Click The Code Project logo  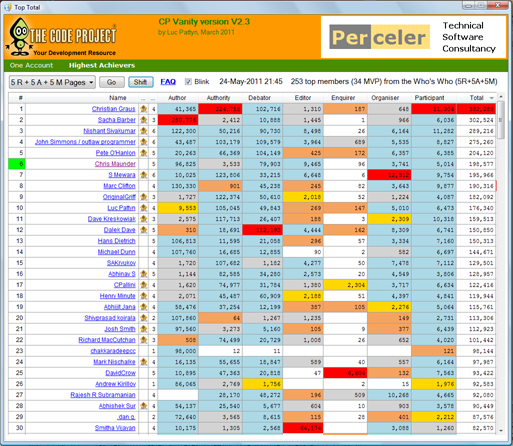62,37
